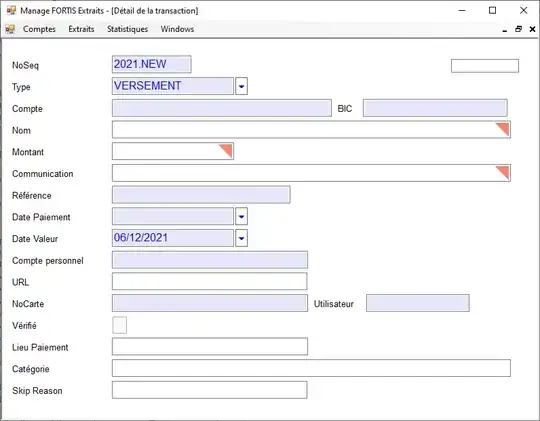Click the Compte personnel label

48,260
